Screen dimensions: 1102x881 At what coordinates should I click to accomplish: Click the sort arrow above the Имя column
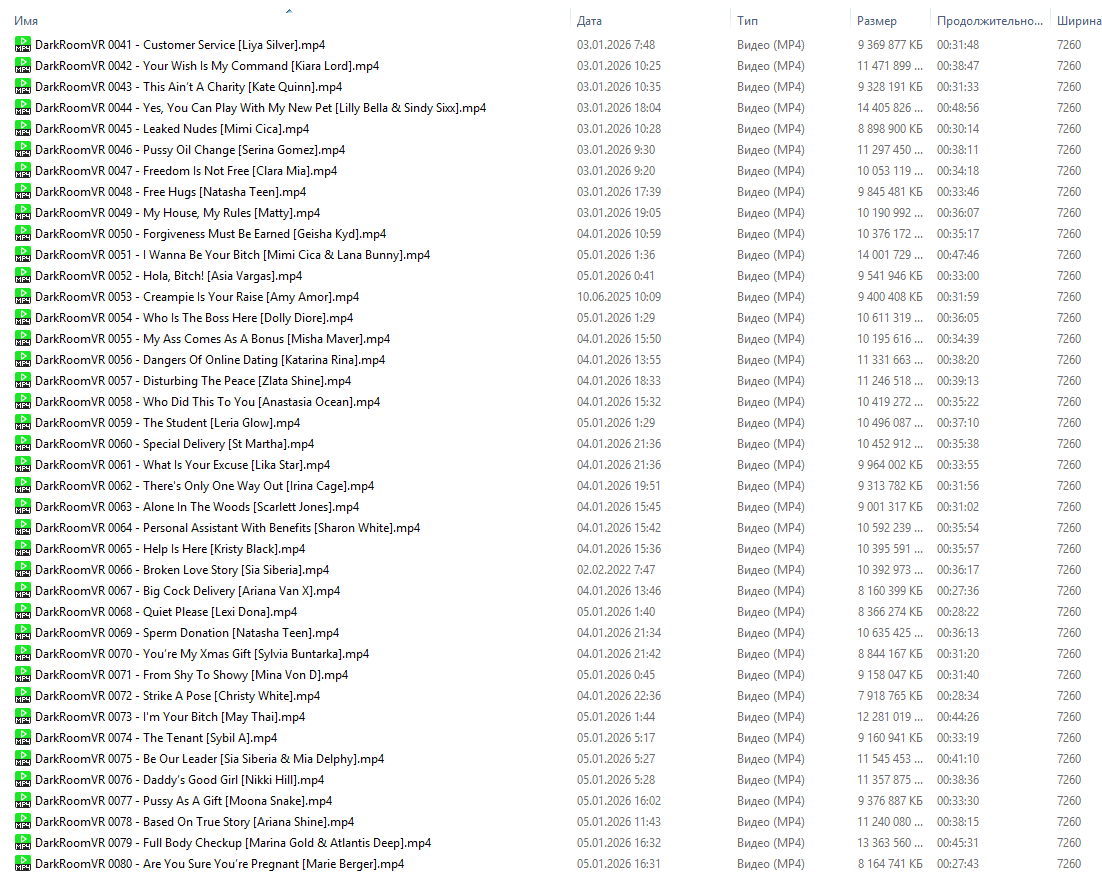tap(289, 11)
